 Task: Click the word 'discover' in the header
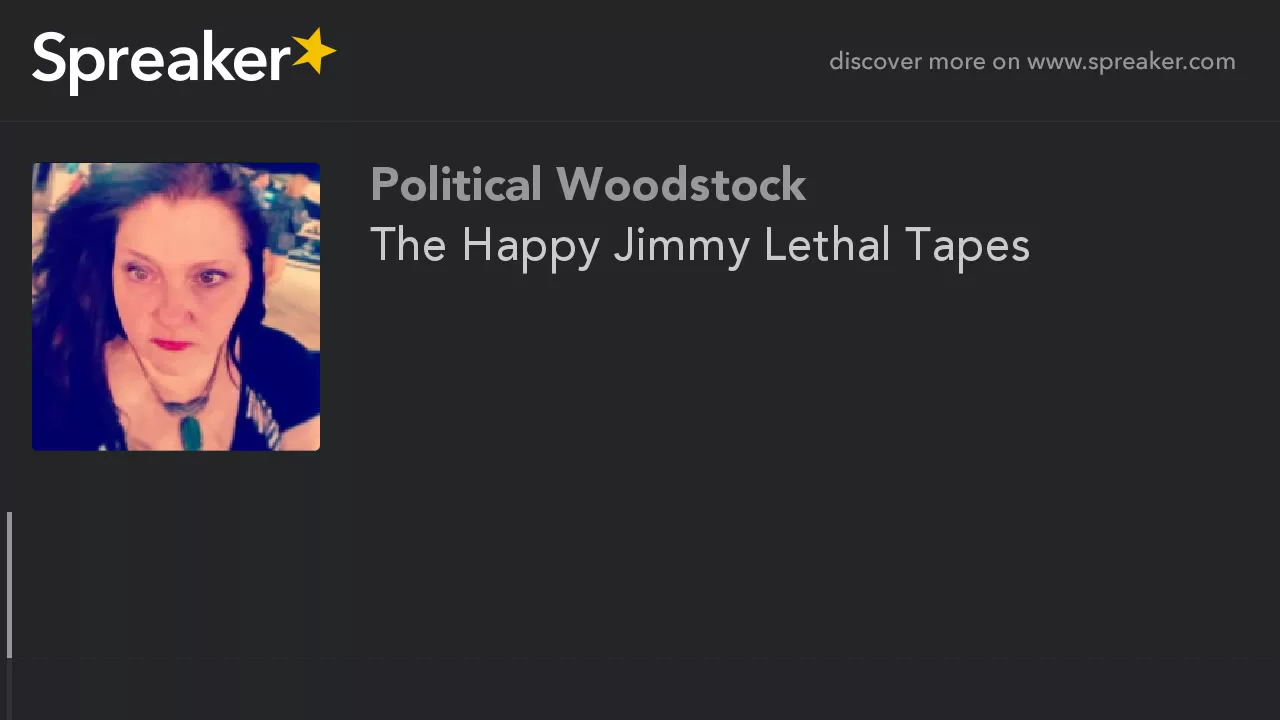click(x=875, y=62)
